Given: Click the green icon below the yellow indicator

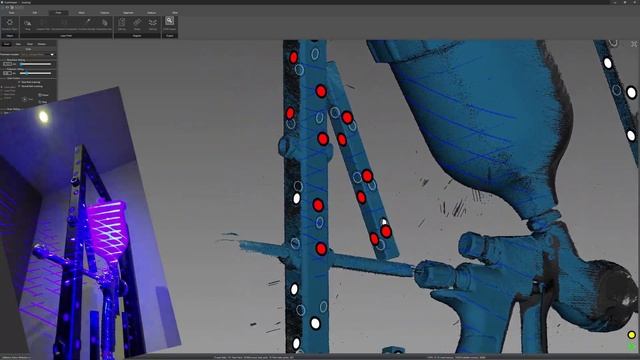Looking at the screenshot, I should click(632, 347).
